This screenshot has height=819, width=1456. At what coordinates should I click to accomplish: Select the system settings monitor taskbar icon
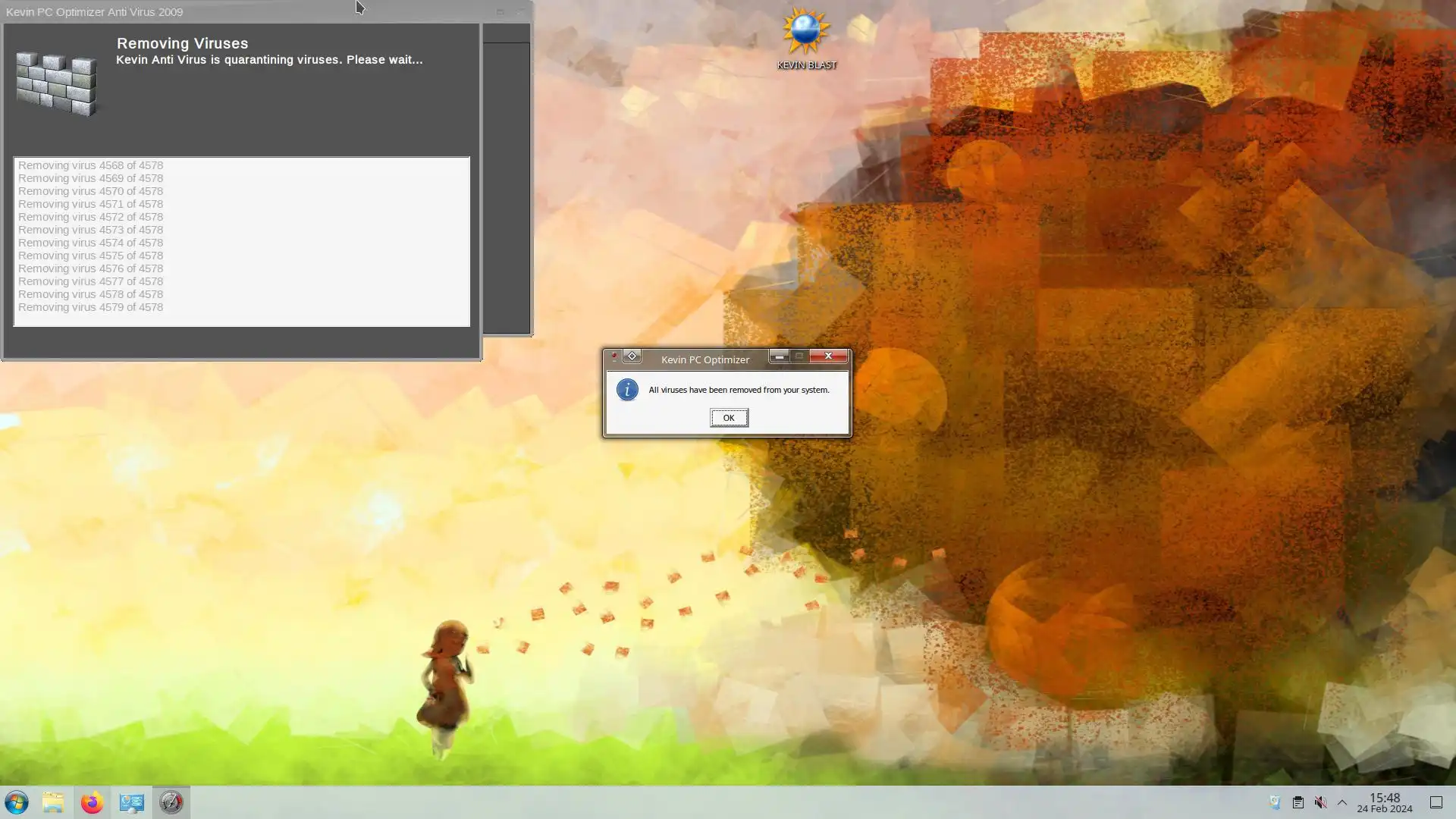point(131,802)
